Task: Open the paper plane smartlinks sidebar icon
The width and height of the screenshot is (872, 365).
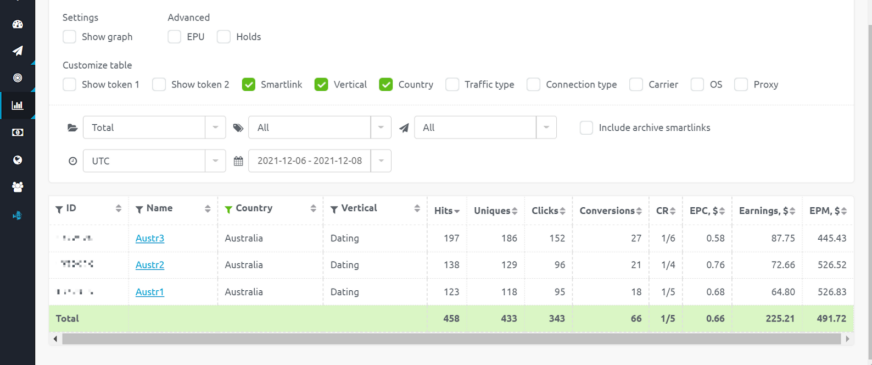Action: [x=17, y=51]
